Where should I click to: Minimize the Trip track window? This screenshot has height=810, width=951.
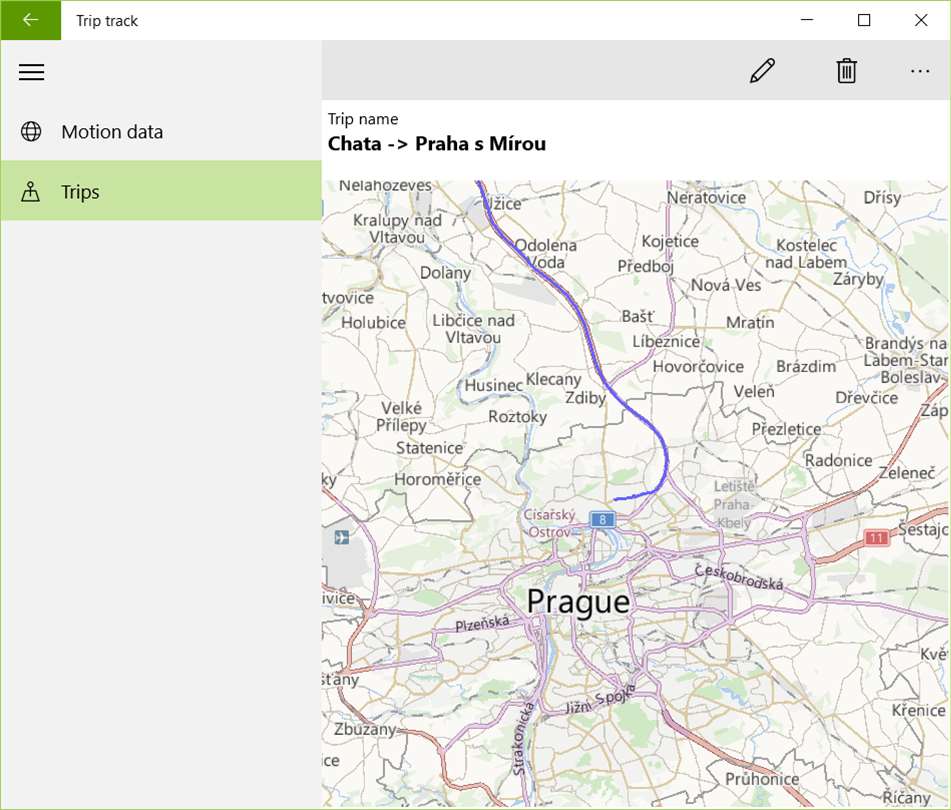[807, 20]
